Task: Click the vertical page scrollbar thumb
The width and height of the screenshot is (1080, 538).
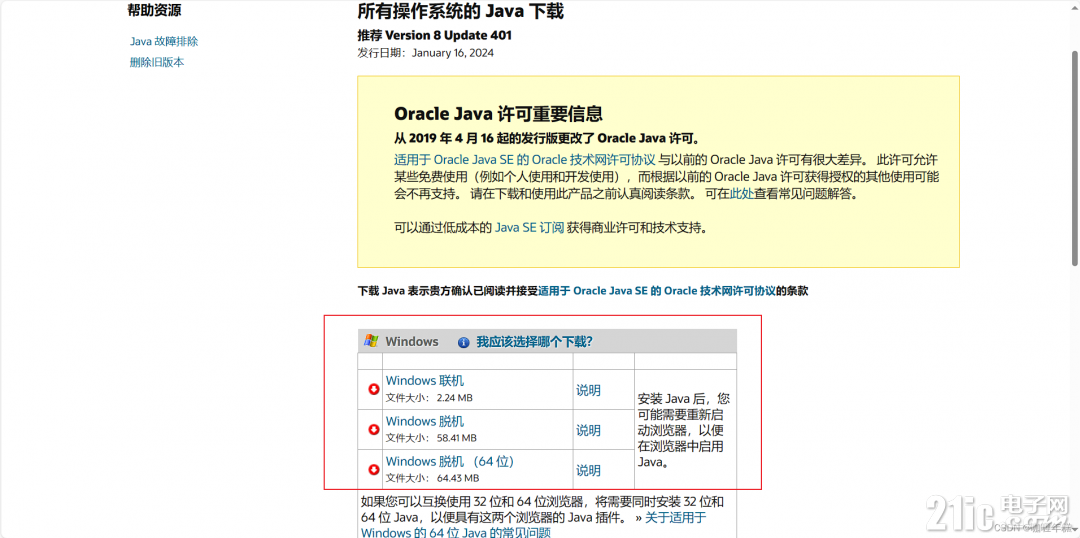Action: point(1074,158)
